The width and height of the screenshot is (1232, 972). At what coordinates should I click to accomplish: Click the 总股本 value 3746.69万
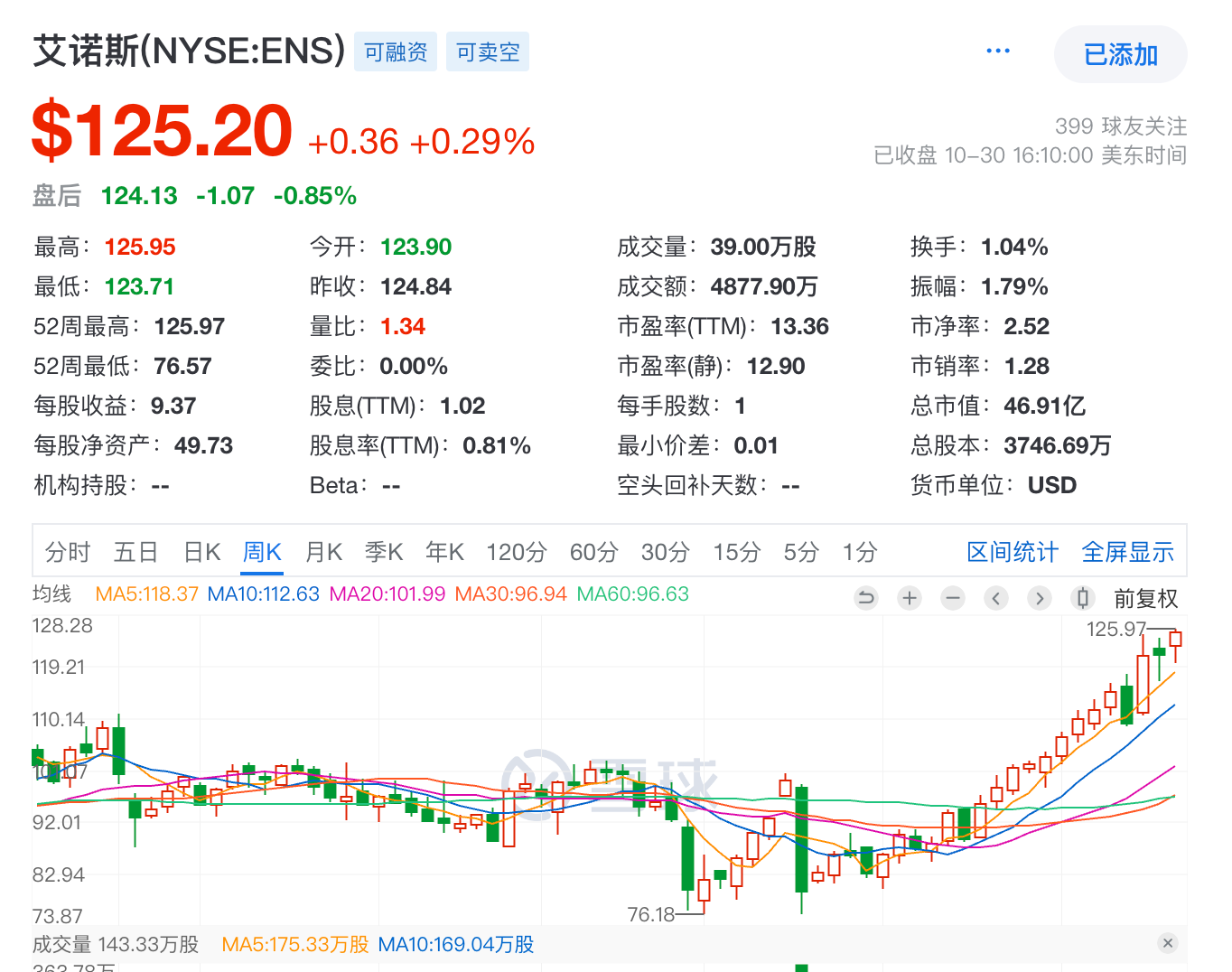(x=1058, y=445)
